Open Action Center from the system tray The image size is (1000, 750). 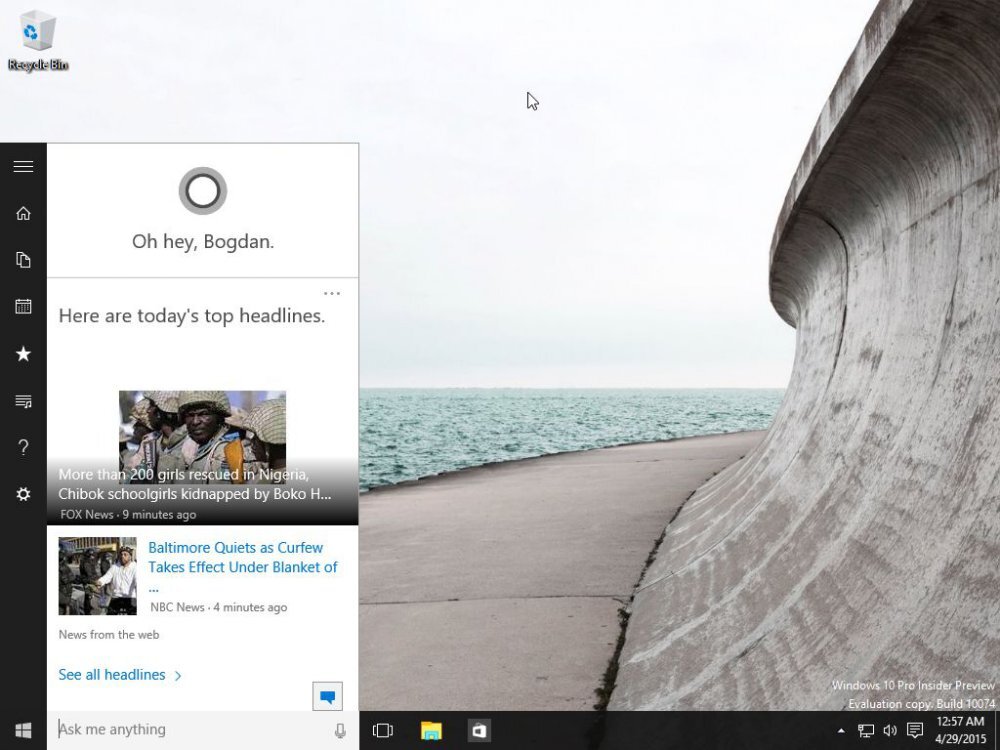[x=916, y=731]
